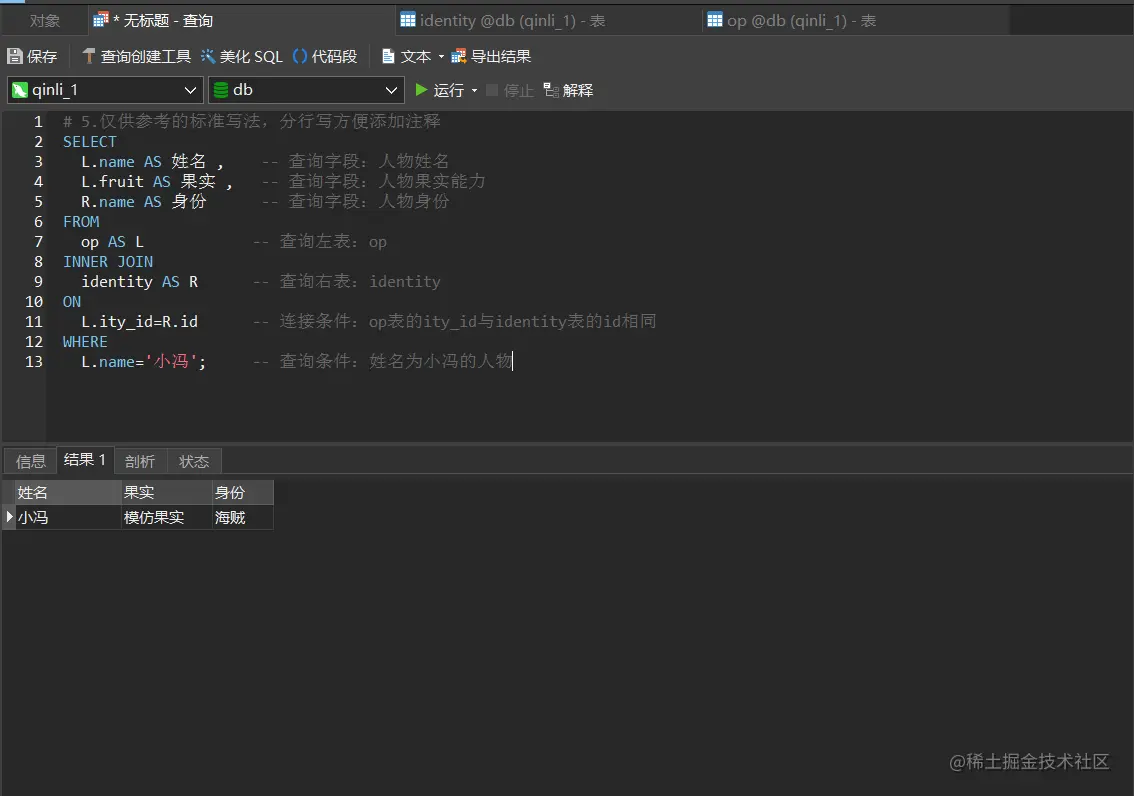
Task: Select the 小冯 result cell
Action: pyautogui.click(x=68, y=517)
